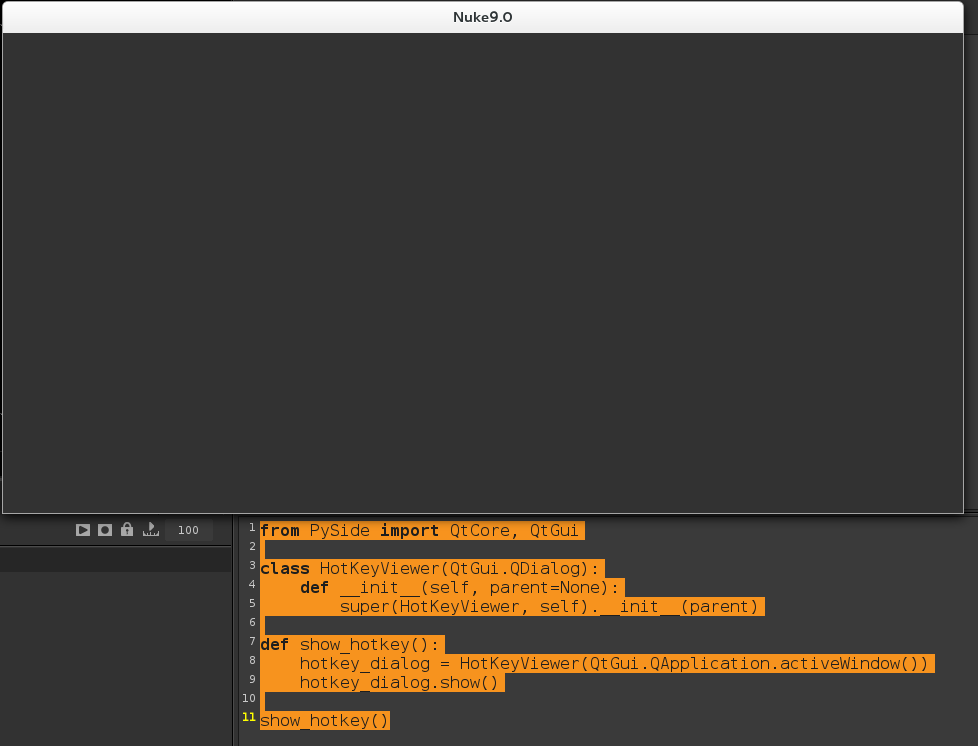This screenshot has width=978, height=746.
Task: Select the def show_hotkey() line
Action: pos(350,644)
